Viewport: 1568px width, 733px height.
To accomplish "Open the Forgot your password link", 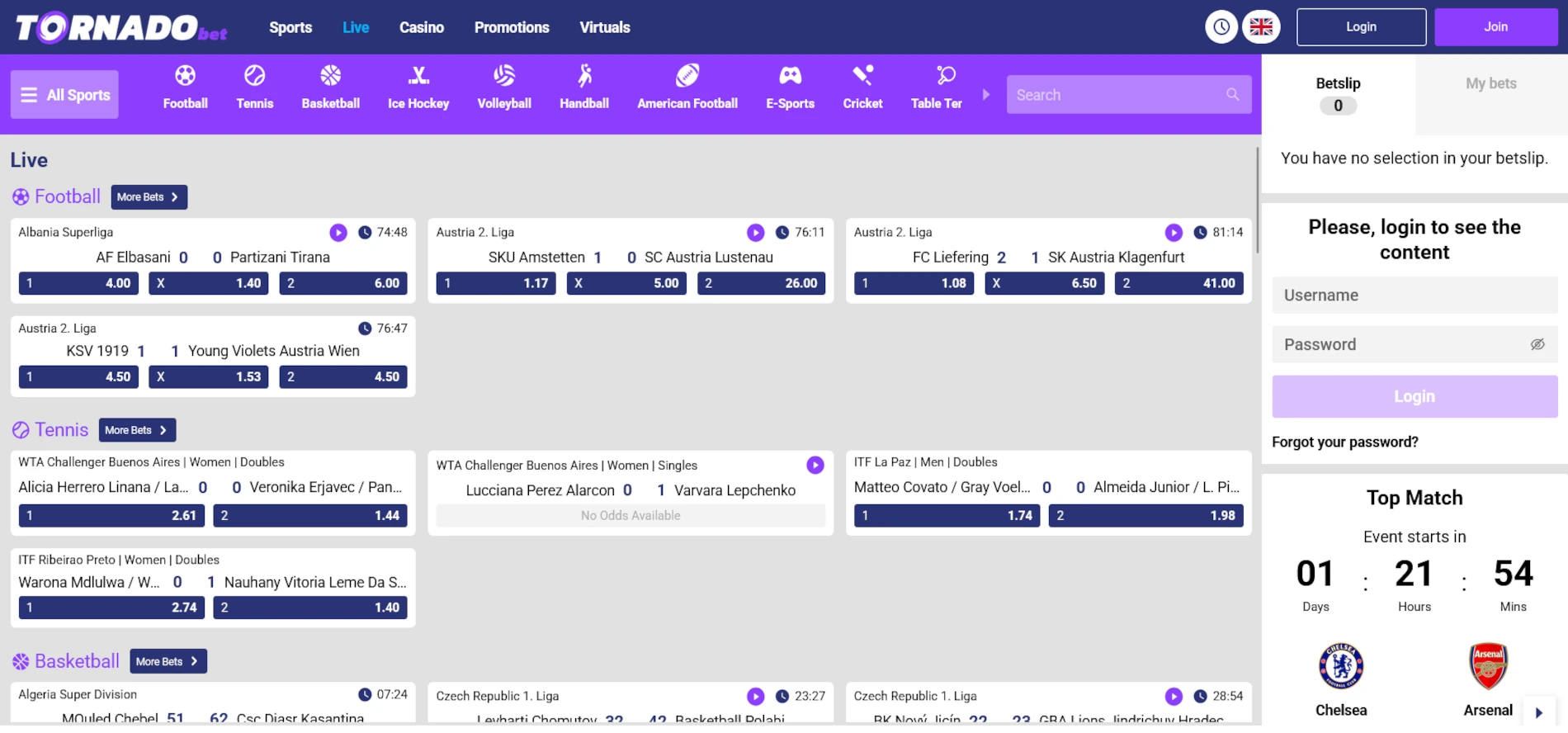I will coord(1344,442).
